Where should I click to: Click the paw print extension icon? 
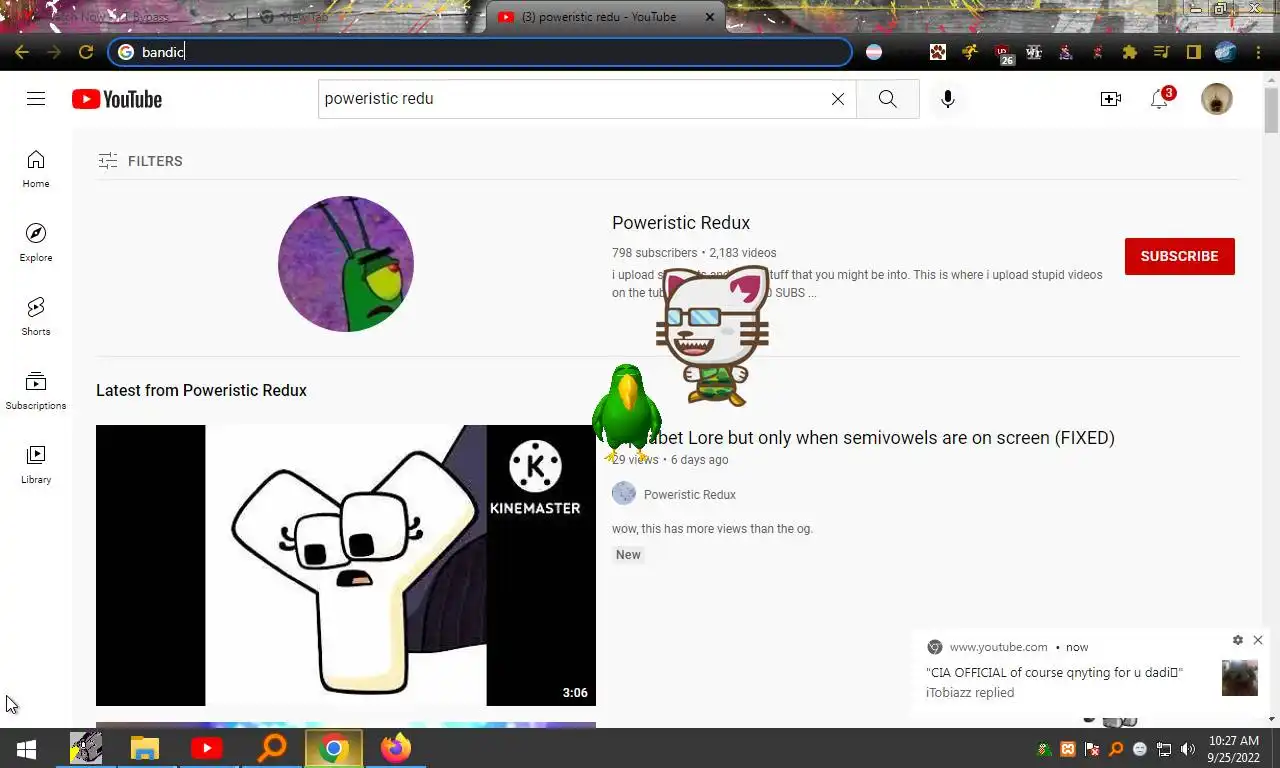[x=938, y=52]
